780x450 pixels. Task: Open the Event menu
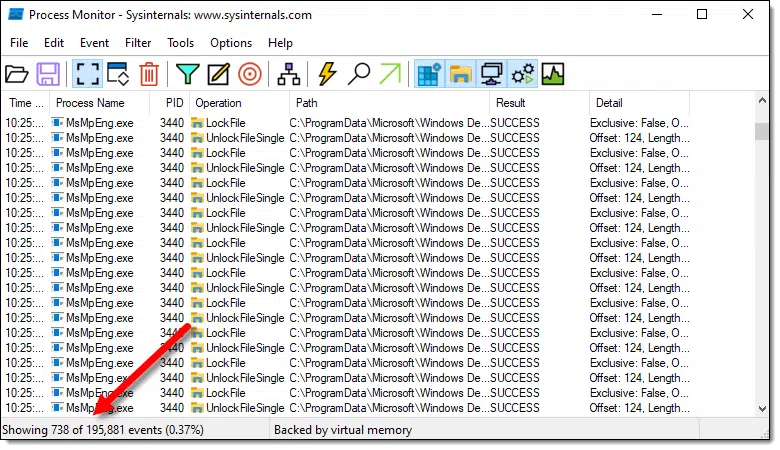[94, 43]
